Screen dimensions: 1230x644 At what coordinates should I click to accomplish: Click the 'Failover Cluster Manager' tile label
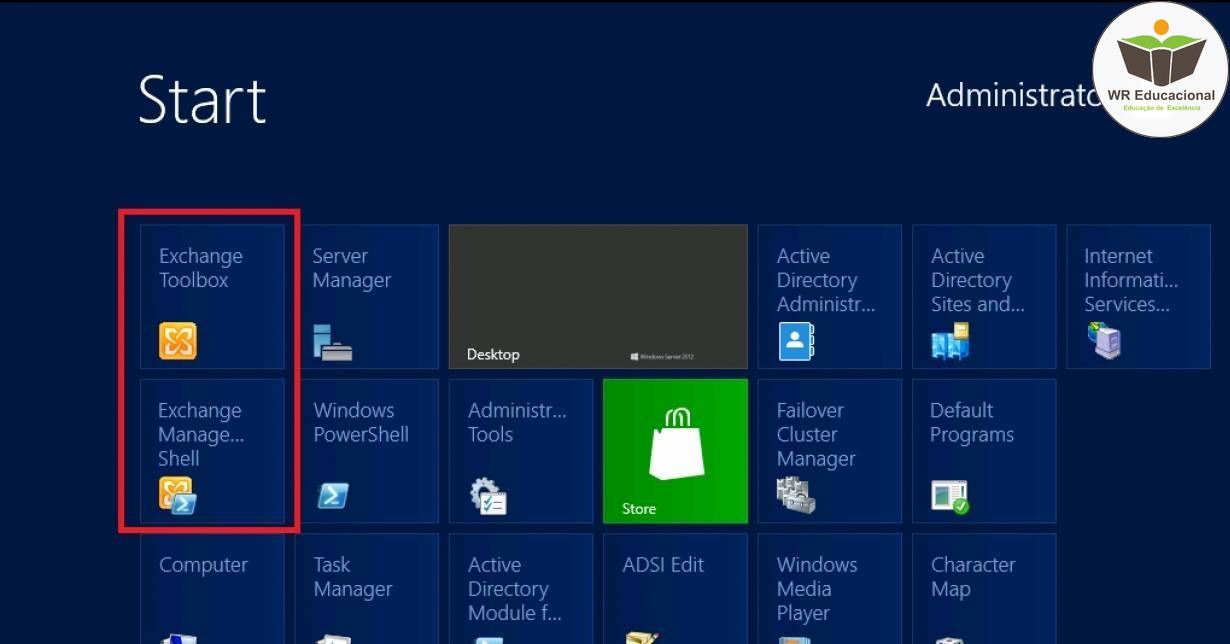click(x=816, y=434)
